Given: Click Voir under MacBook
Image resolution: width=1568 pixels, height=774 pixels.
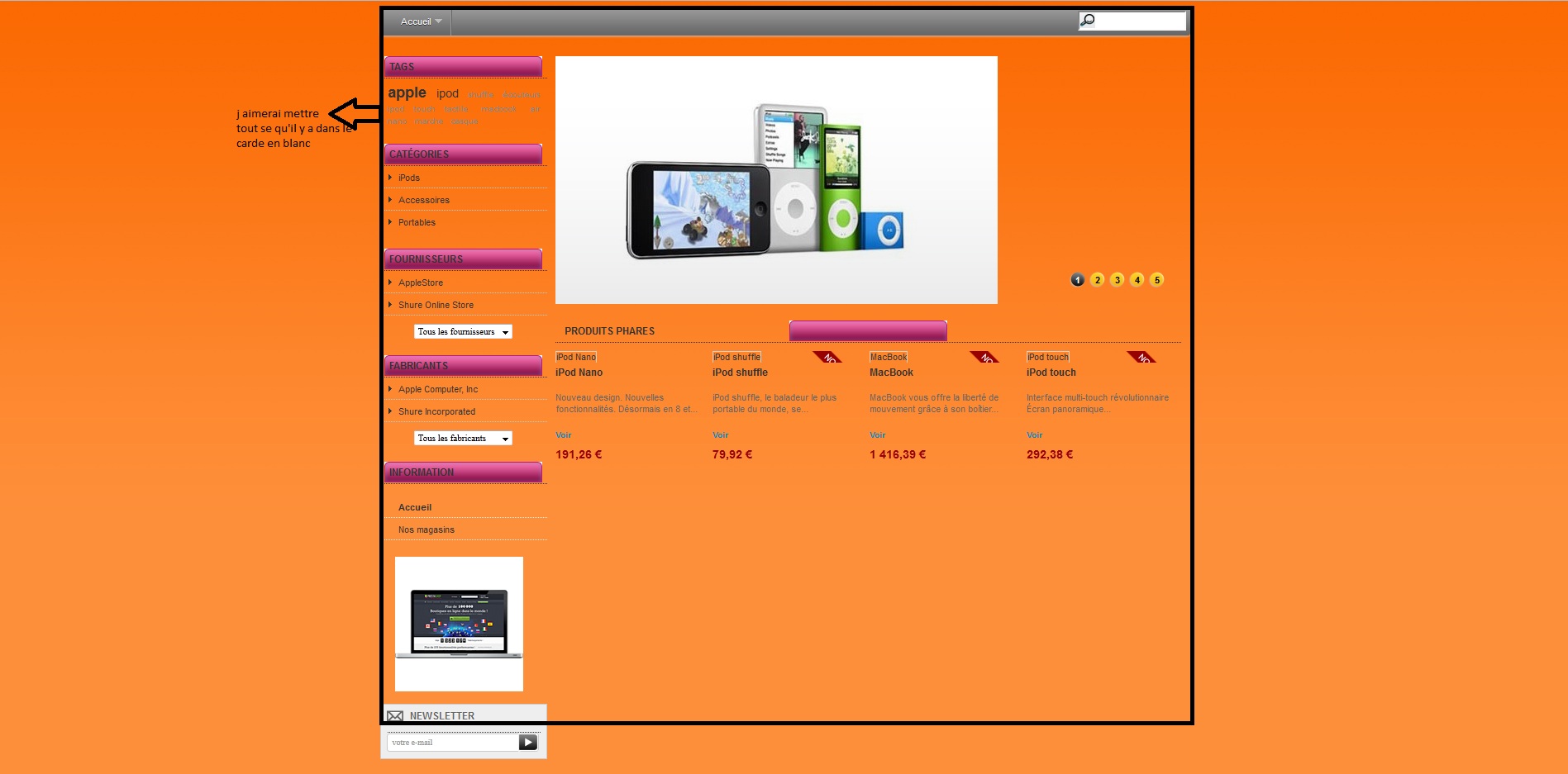Looking at the screenshot, I should (x=878, y=435).
